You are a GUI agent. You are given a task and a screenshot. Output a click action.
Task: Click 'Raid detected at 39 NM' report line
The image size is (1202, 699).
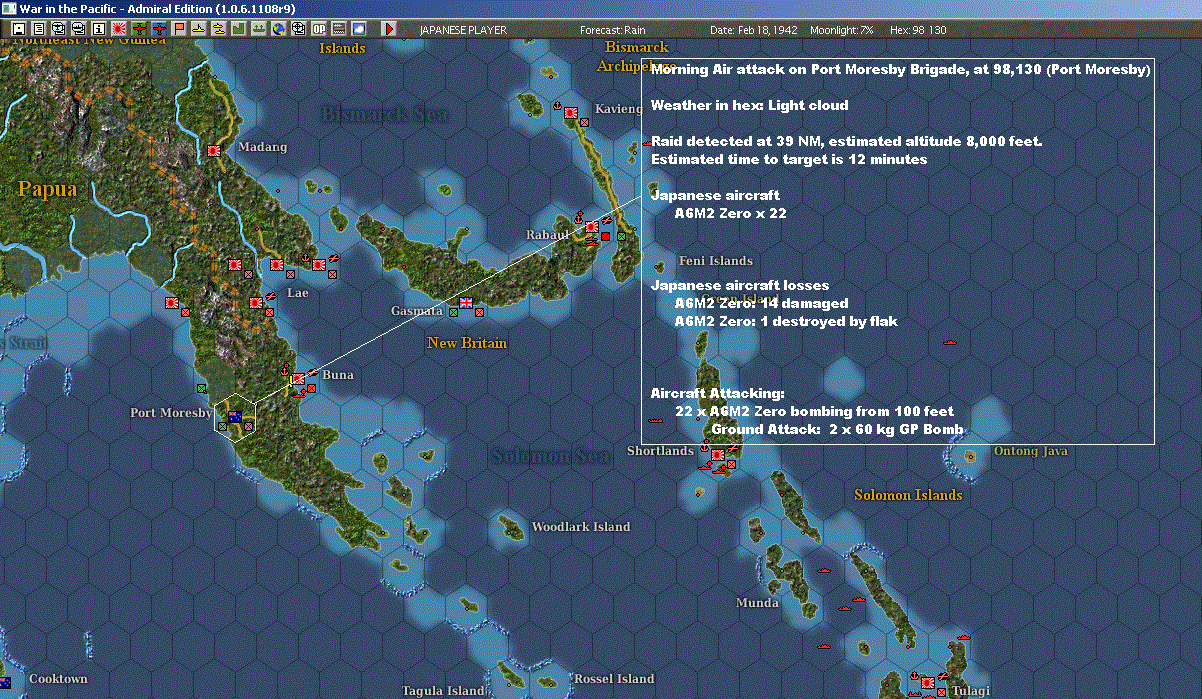847,141
